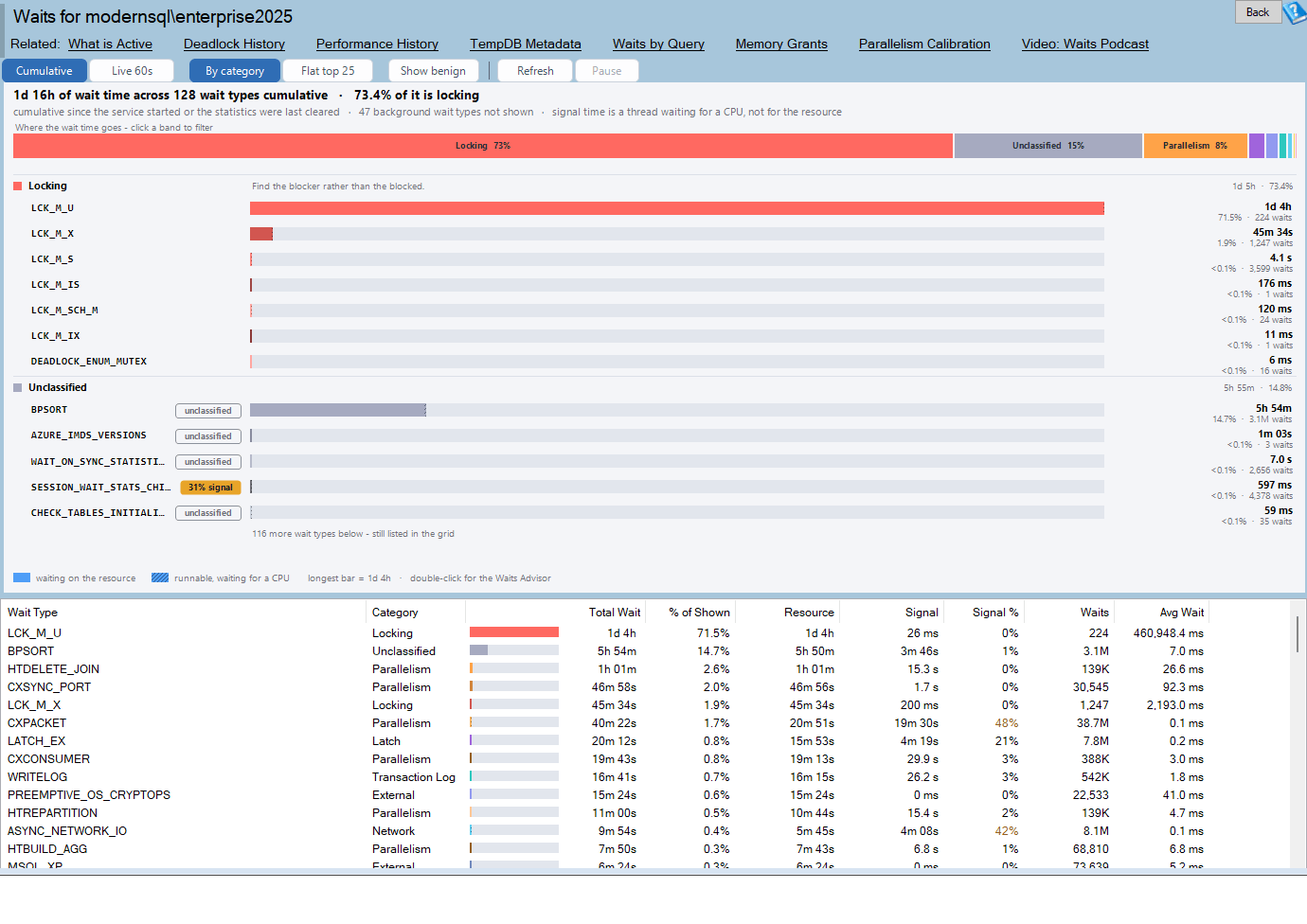Switch to Live 60s view
The width and height of the screenshot is (1307, 924).
coord(132,71)
